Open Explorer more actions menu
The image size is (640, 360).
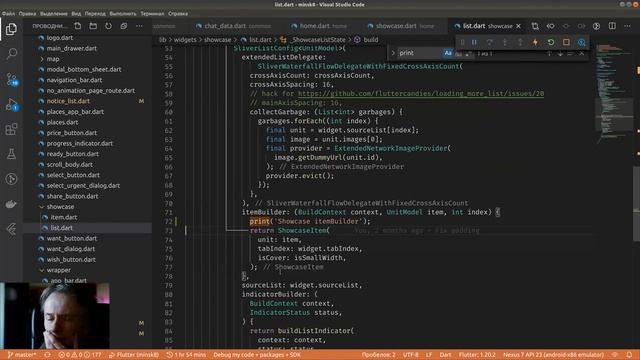[139, 26]
